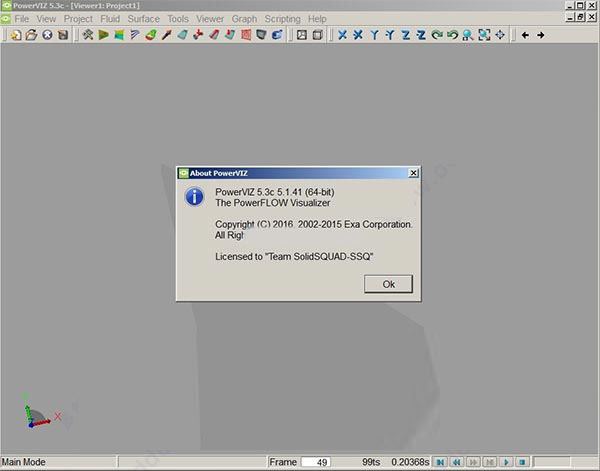Click the back arrow in toolbar
The height and width of the screenshot is (471, 600).
click(x=525, y=35)
